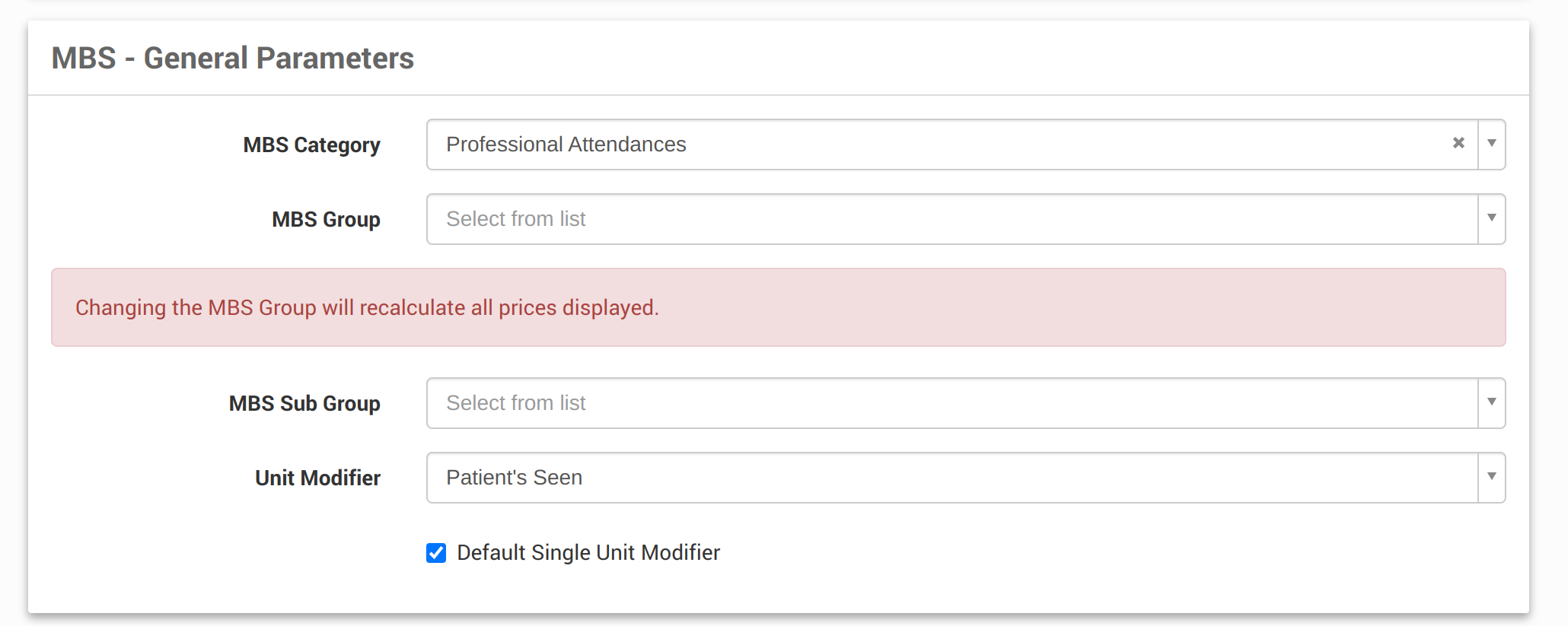This screenshot has width=1568, height=626.
Task: Clear the MBS Category selection
Action: (x=1458, y=143)
